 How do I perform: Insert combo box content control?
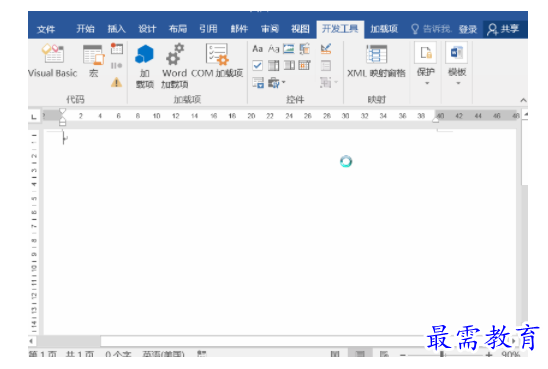coord(273,65)
